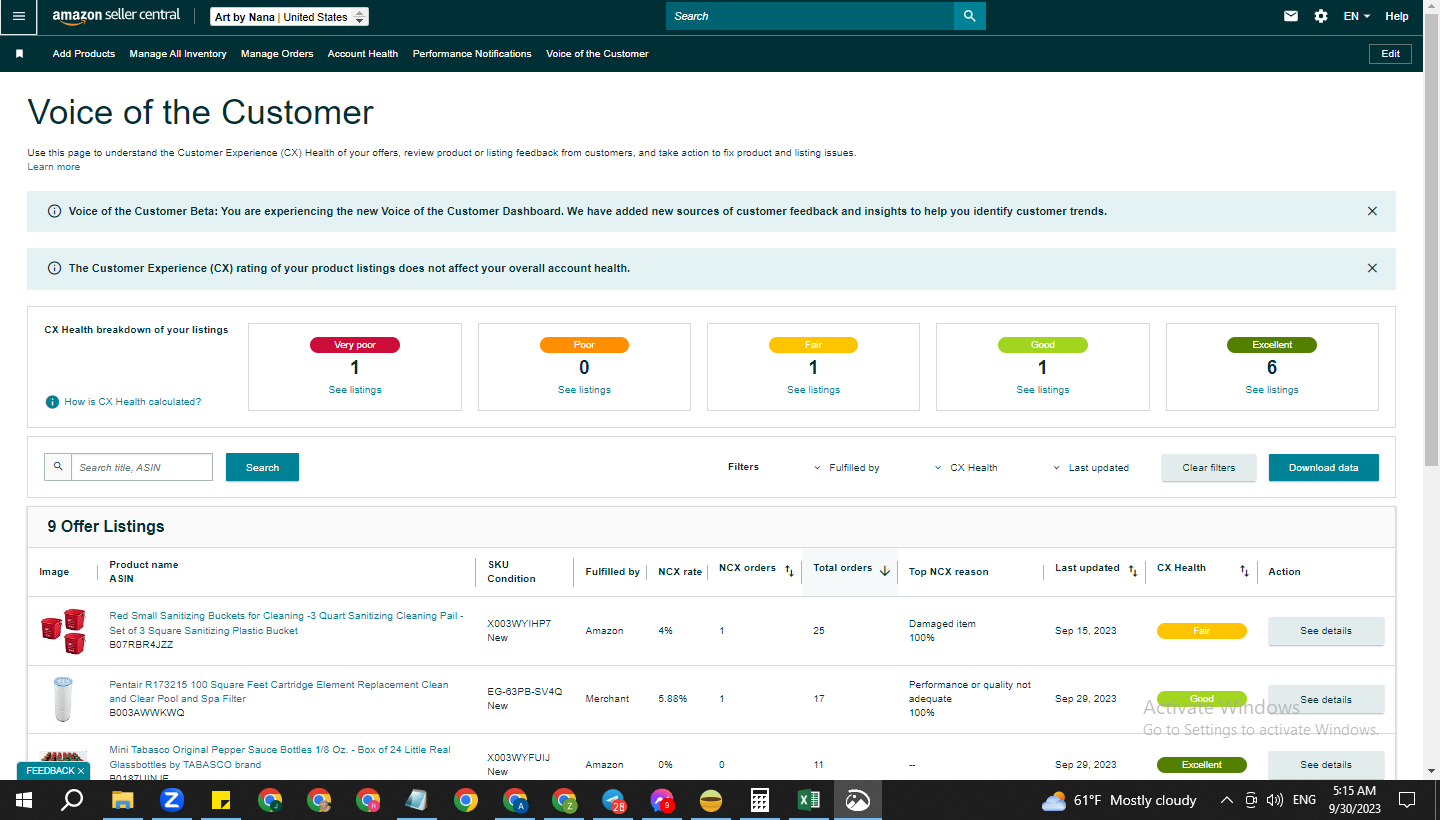Viewport: 1440px width, 820px height.
Task: Focus the Search title, ASIN field
Action: coord(142,467)
